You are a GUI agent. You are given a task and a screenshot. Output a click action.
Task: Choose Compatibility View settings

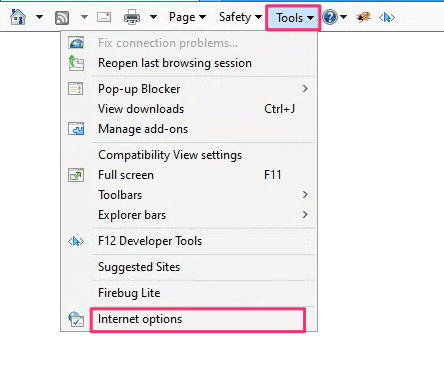pyautogui.click(x=189, y=155)
